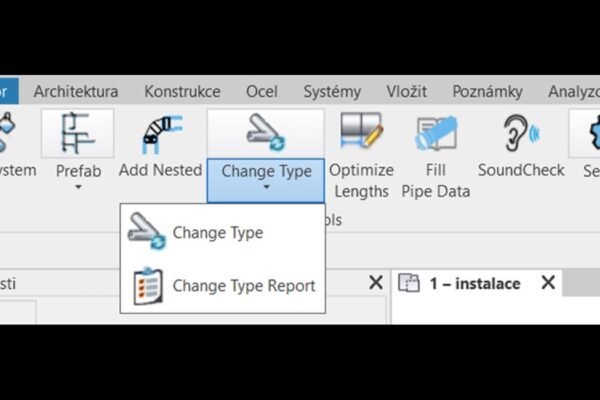Click the Add Nested label
This screenshot has height=400, width=600.
(161, 170)
